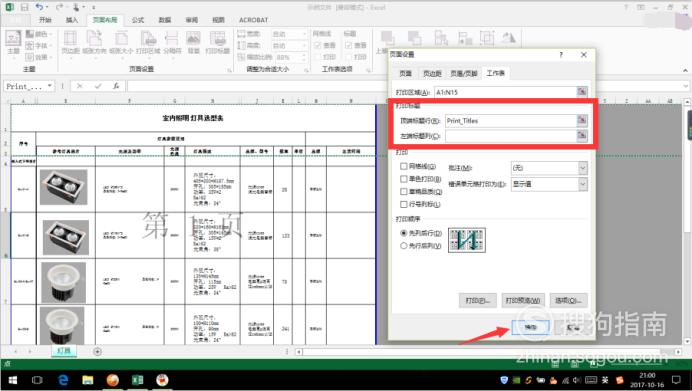Click the Print area (打印区域) A1:N15 field
The width and height of the screenshot is (692, 391).
pyautogui.click(x=505, y=92)
